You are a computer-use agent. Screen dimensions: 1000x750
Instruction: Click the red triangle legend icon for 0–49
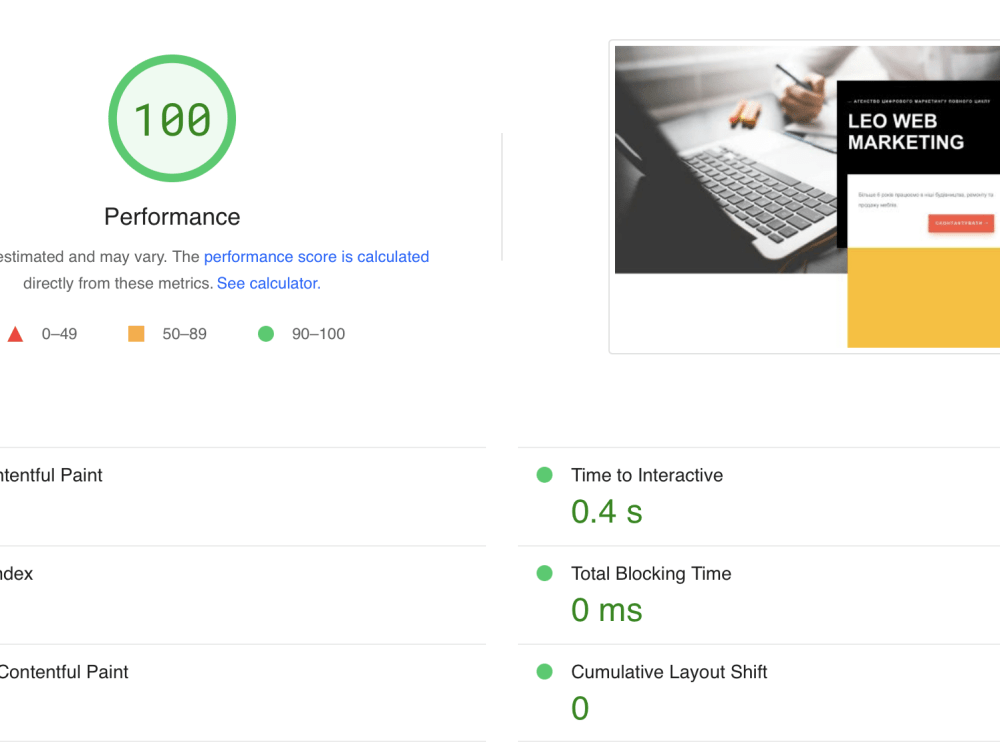pyautogui.click(x=16, y=333)
